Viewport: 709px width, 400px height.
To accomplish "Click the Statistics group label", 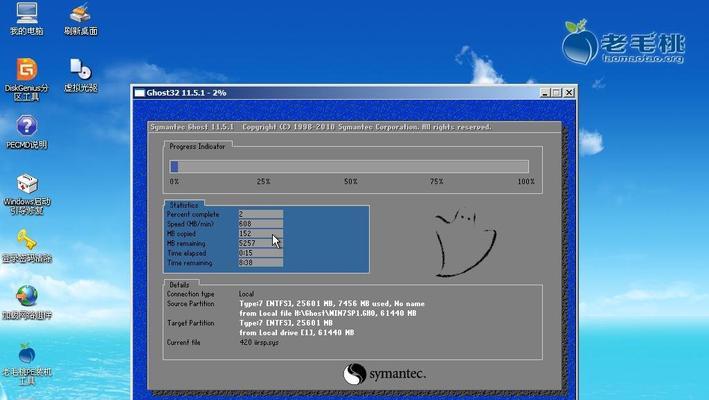I will click(184, 205).
